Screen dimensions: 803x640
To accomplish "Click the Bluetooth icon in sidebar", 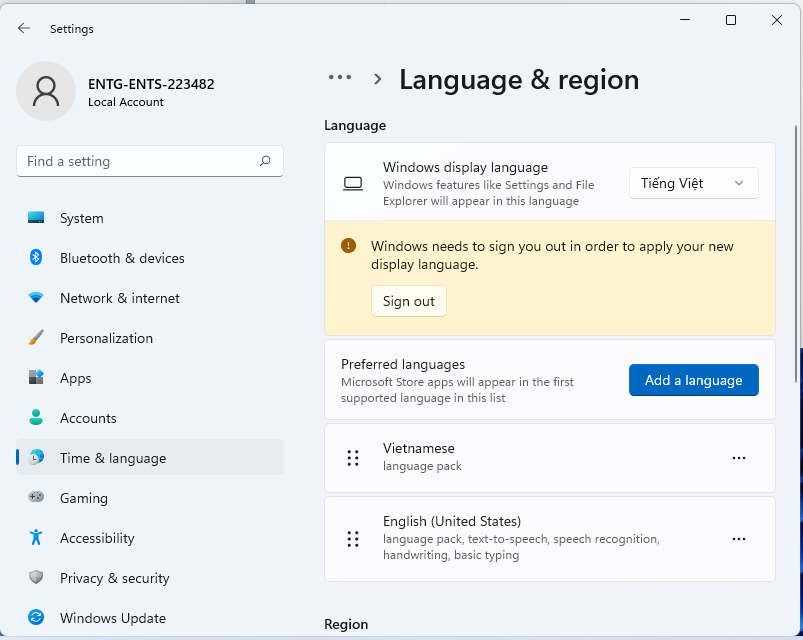I will point(36,258).
